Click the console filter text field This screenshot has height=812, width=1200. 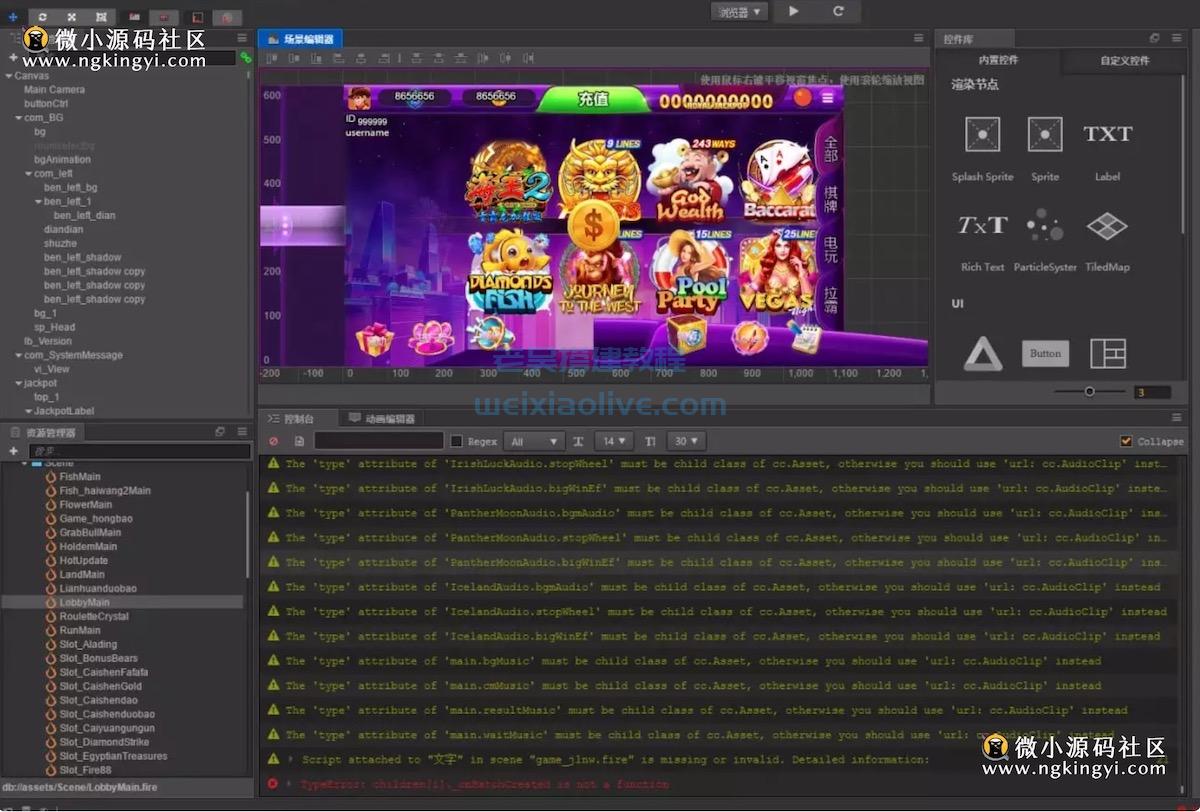point(379,441)
